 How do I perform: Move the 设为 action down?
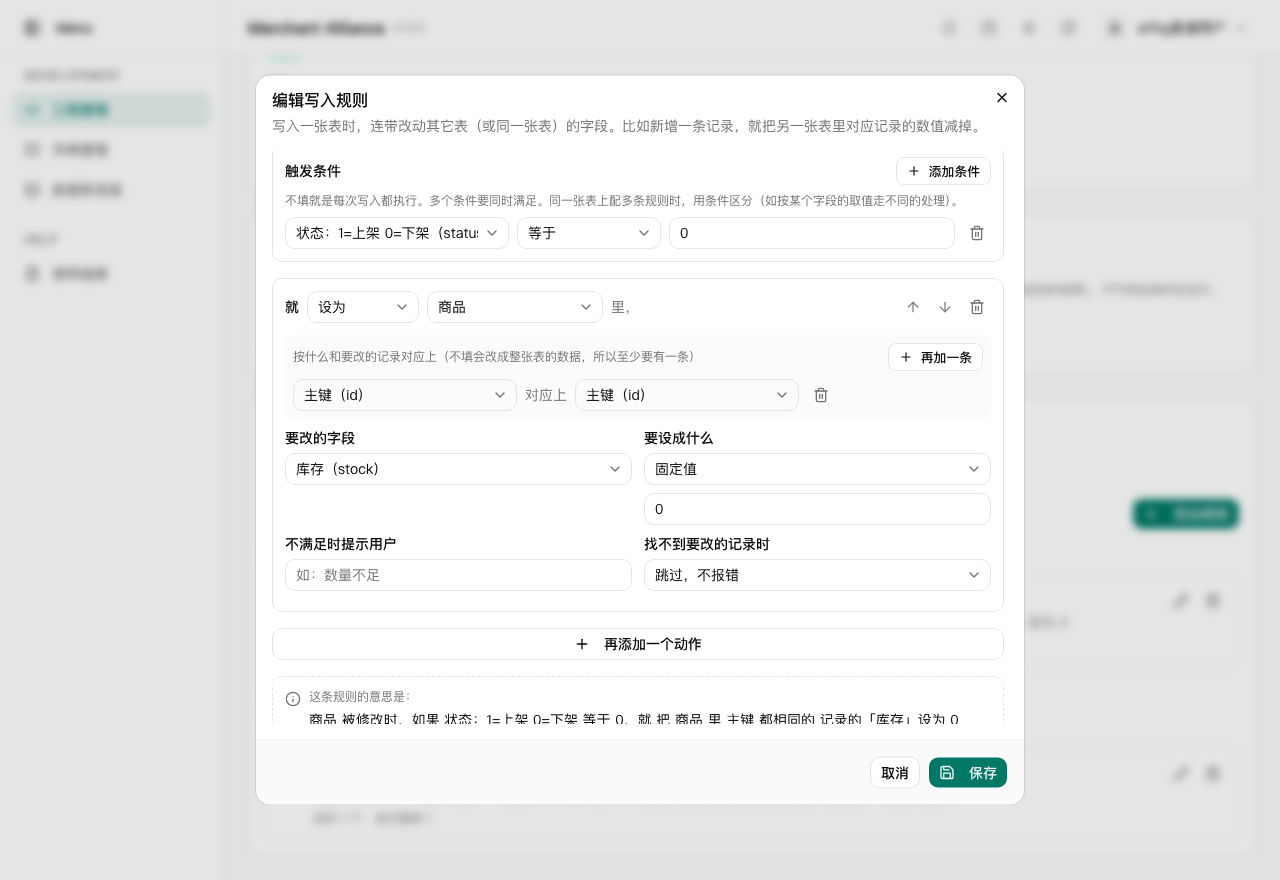pyautogui.click(x=945, y=307)
